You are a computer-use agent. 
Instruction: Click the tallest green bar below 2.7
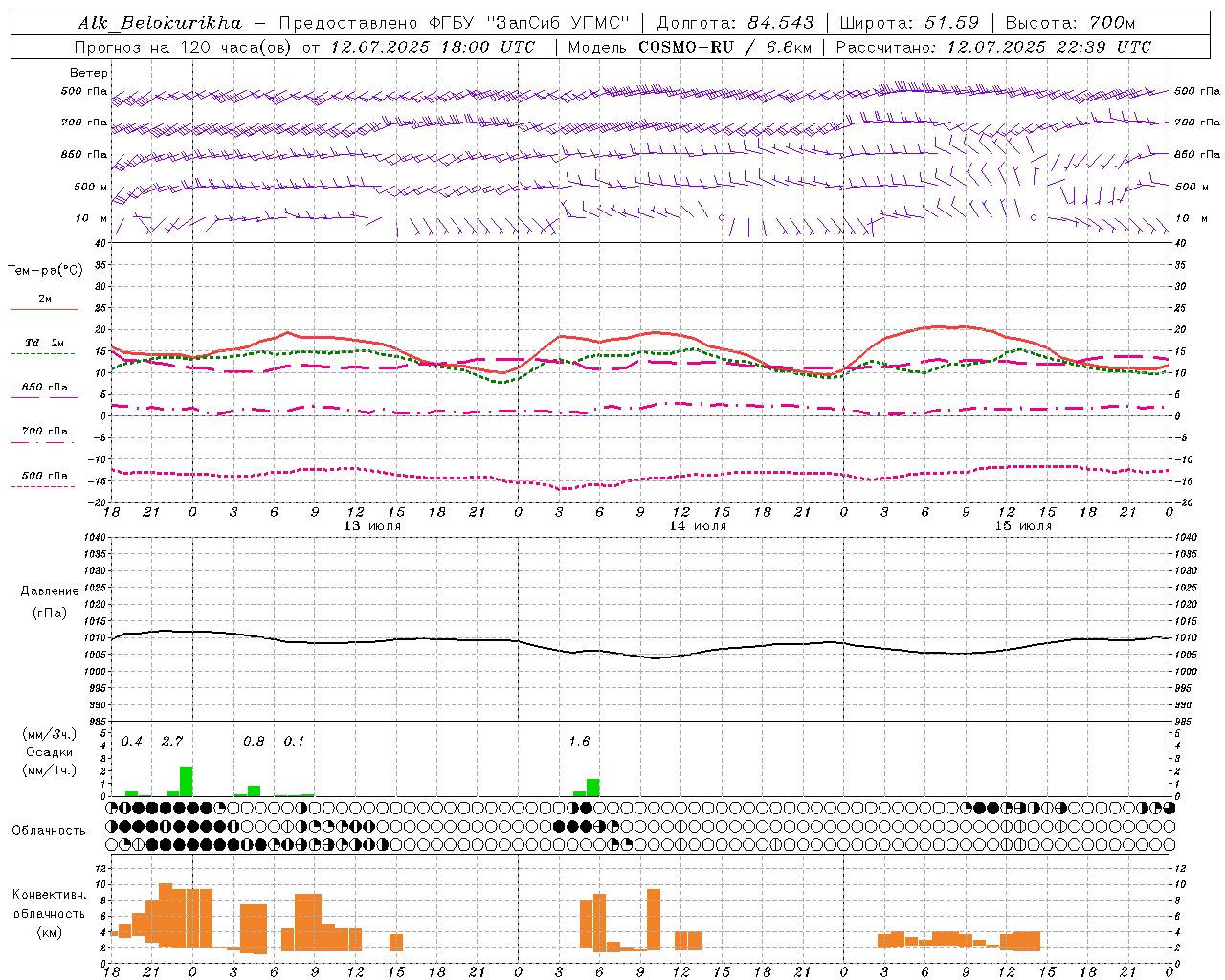(x=187, y=781)
